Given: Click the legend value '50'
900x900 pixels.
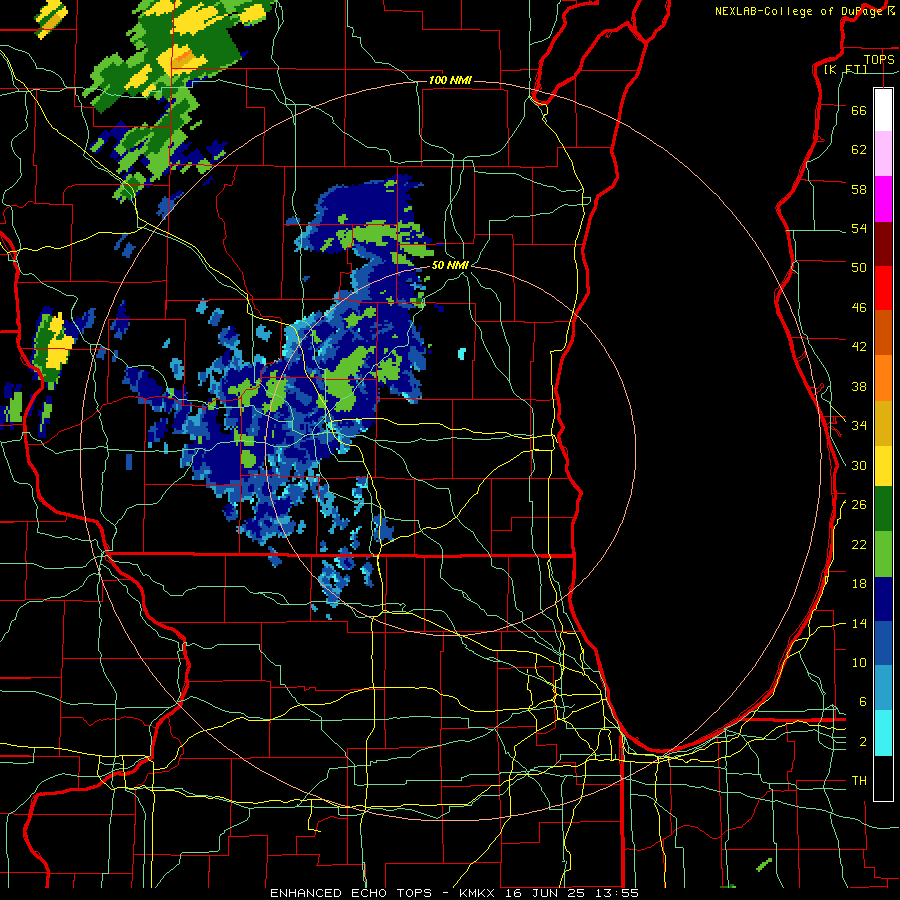Looking at the screenshot, I should pyautogui.click(x=859, y=268).
